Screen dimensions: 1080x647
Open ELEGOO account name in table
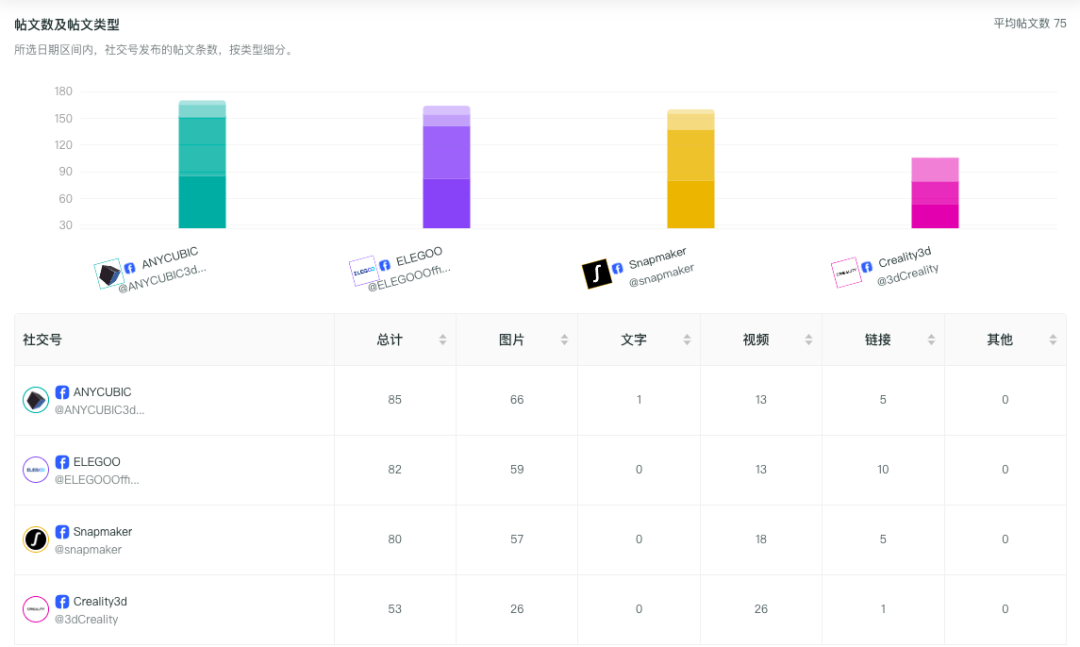(96, 462)
